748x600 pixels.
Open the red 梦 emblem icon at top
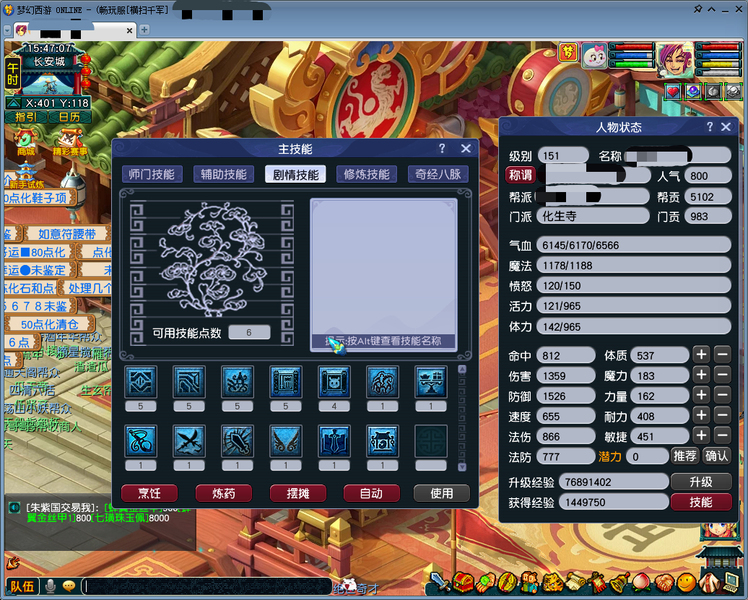point(567,52)
